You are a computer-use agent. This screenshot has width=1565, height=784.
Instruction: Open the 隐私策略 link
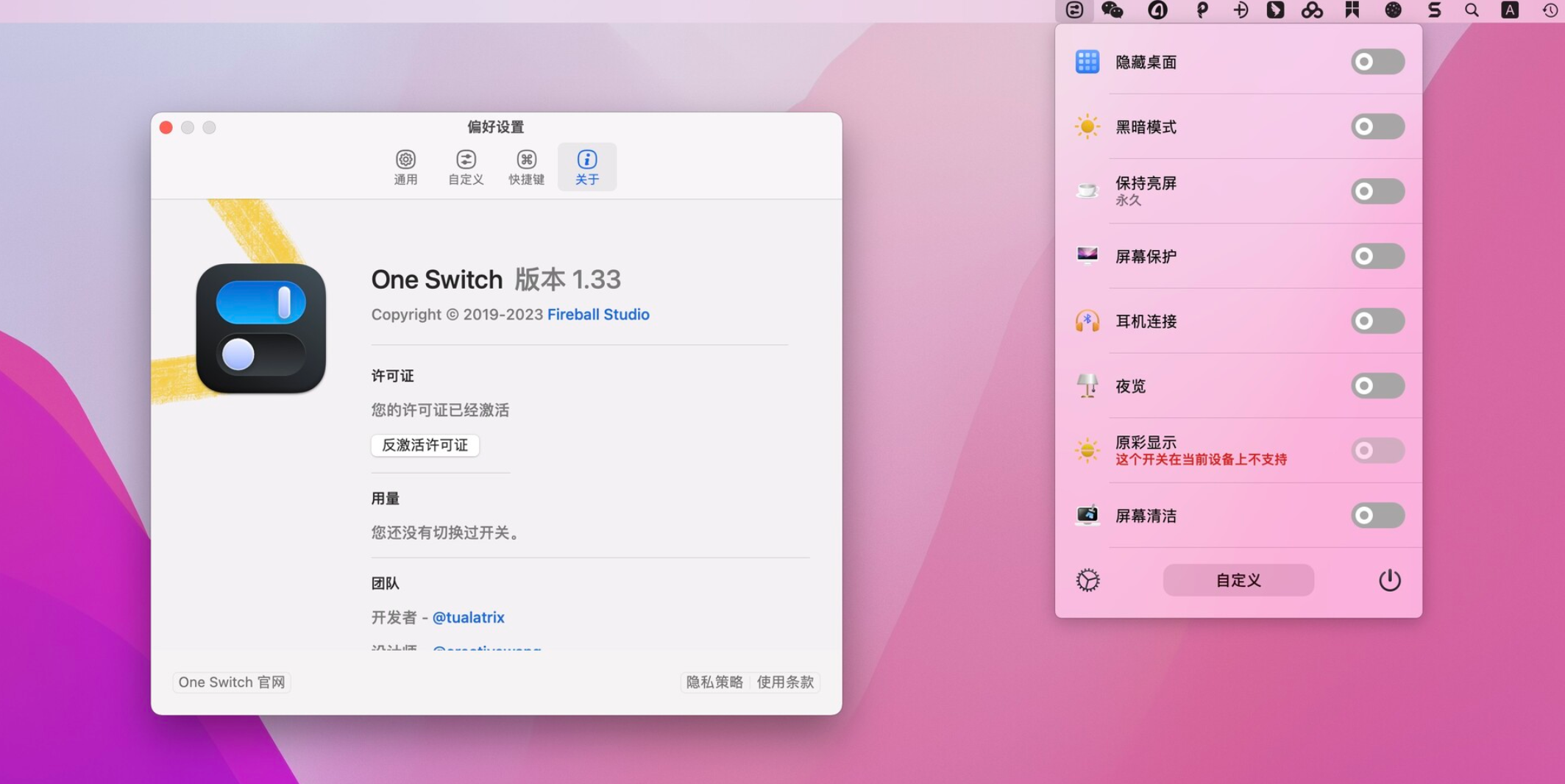click(714, 682)
